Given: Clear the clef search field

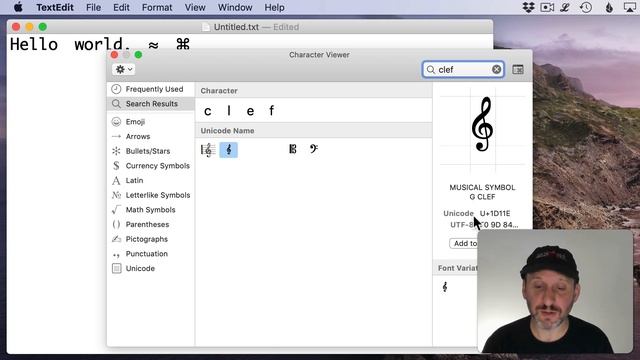Looking at the screenshot, I should (496, 69).
